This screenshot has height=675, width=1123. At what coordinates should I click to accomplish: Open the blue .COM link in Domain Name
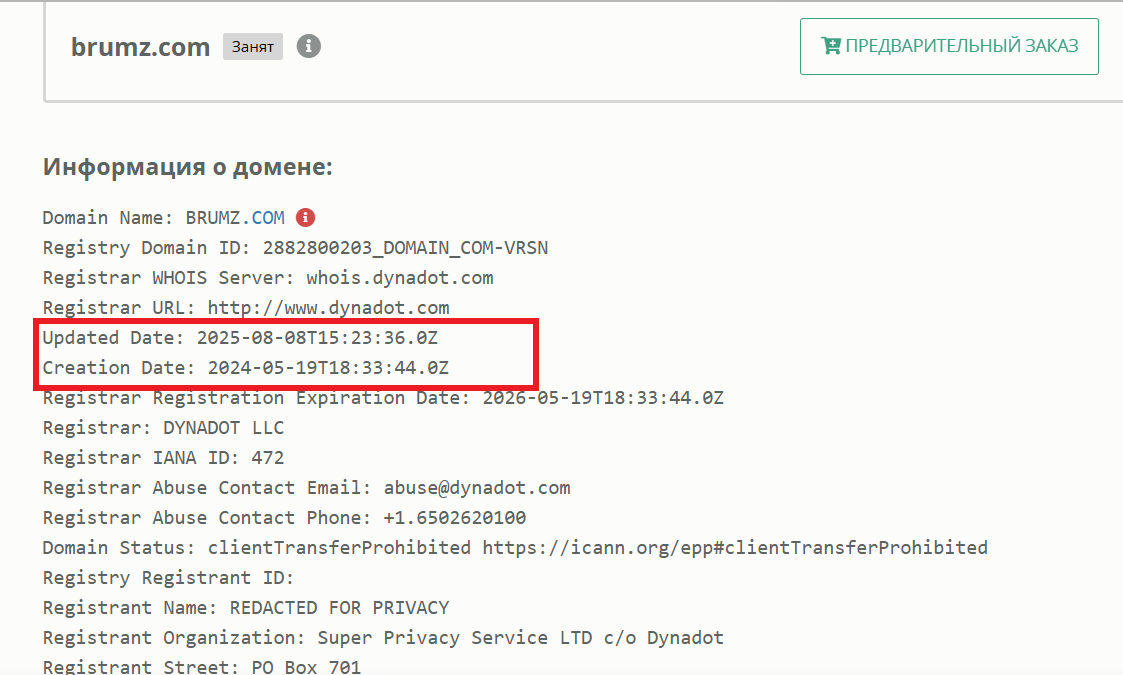pos(268,217)
